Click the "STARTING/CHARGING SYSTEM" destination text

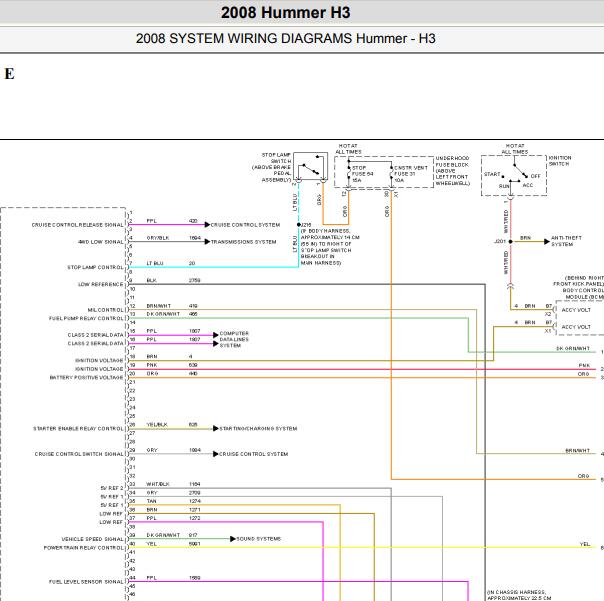pos(258,428)
